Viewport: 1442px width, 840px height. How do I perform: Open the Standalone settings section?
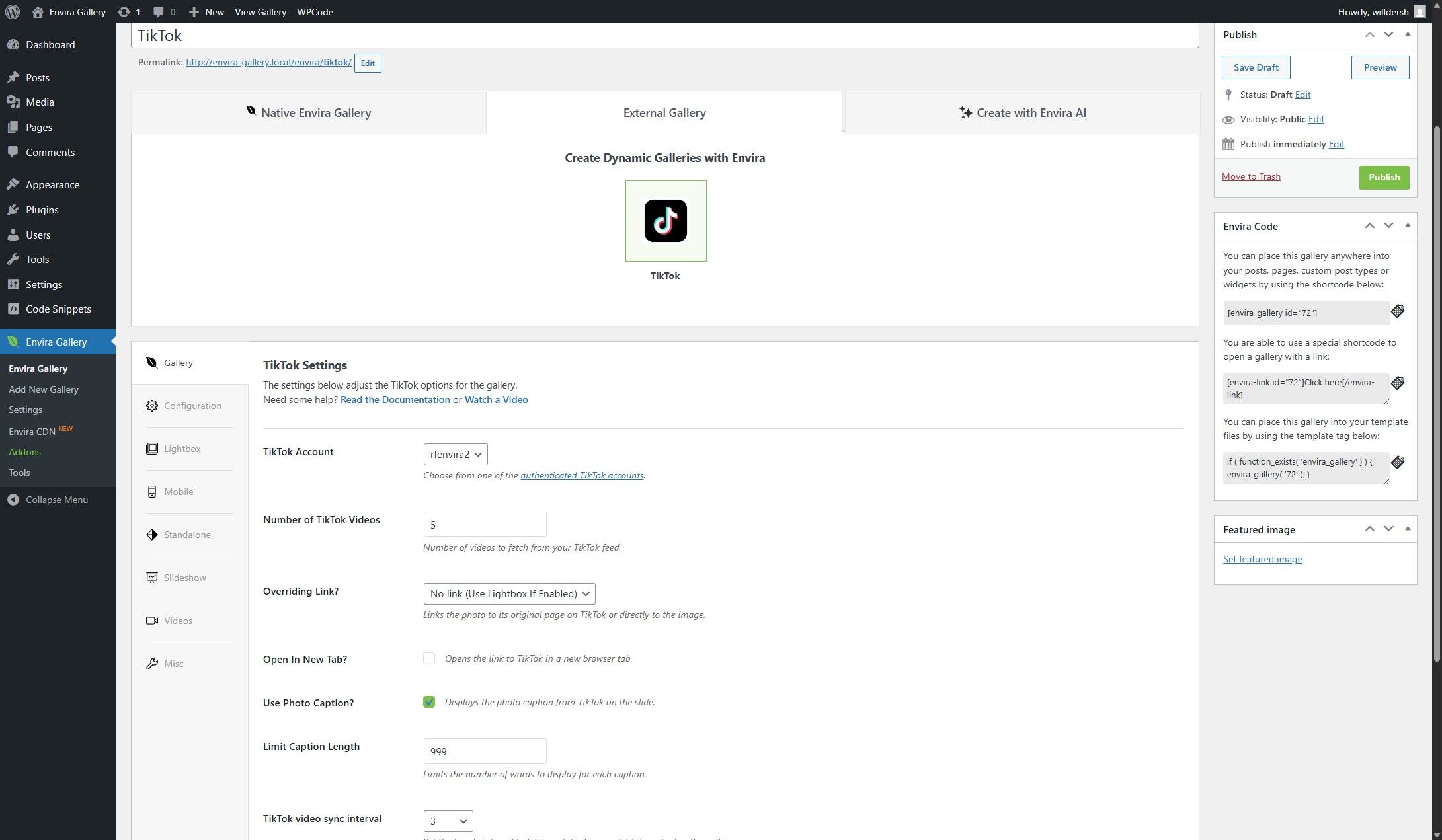tap(187, 535)
